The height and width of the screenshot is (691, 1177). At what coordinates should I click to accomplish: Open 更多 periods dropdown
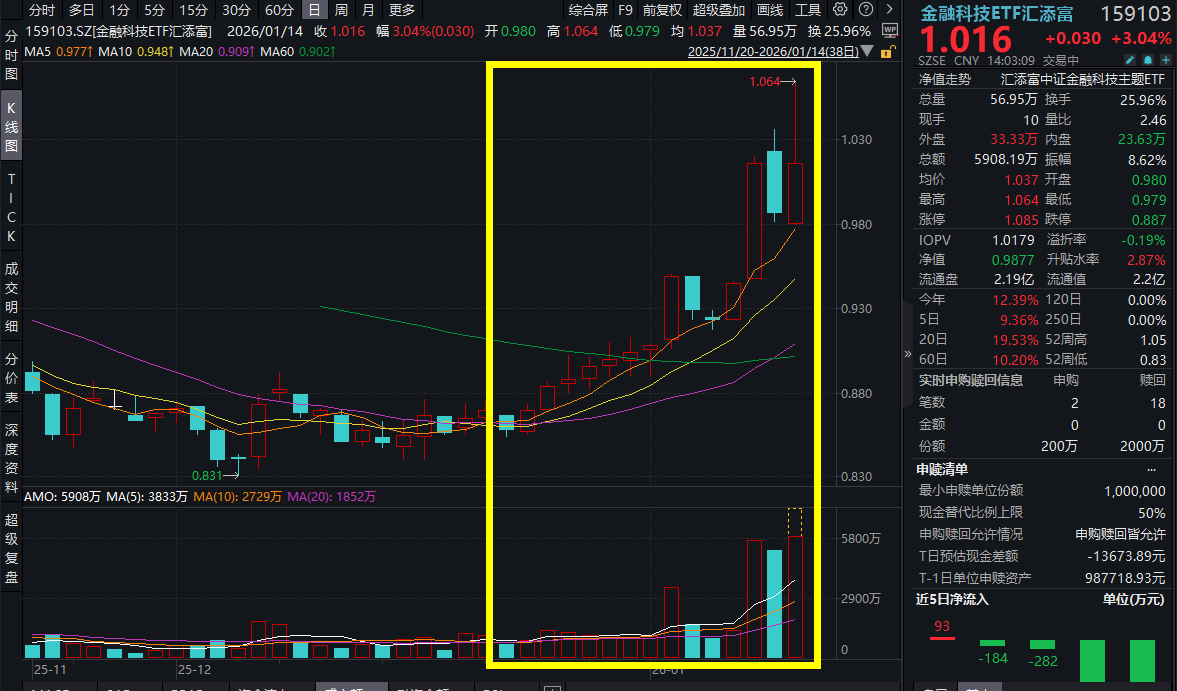[402, 10]
